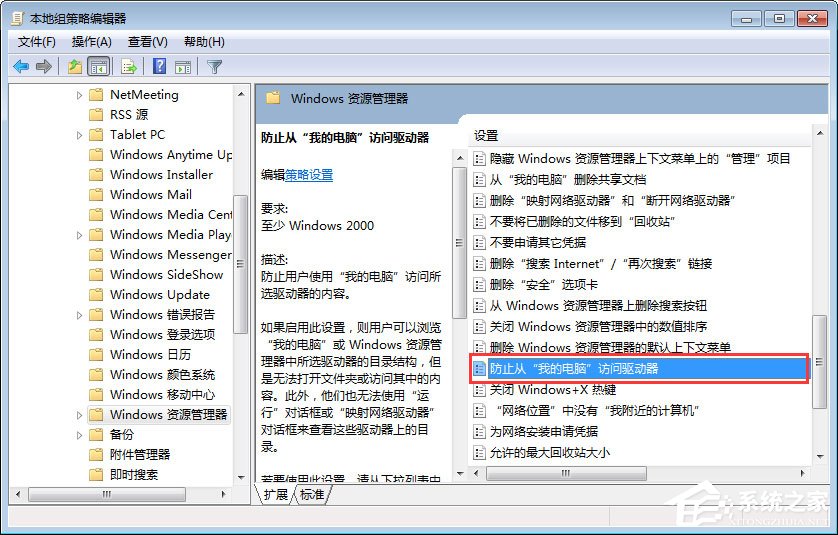Screen dimensions: 838x535
Task: Click the 策略设置 link
Action: pos(309,174)
